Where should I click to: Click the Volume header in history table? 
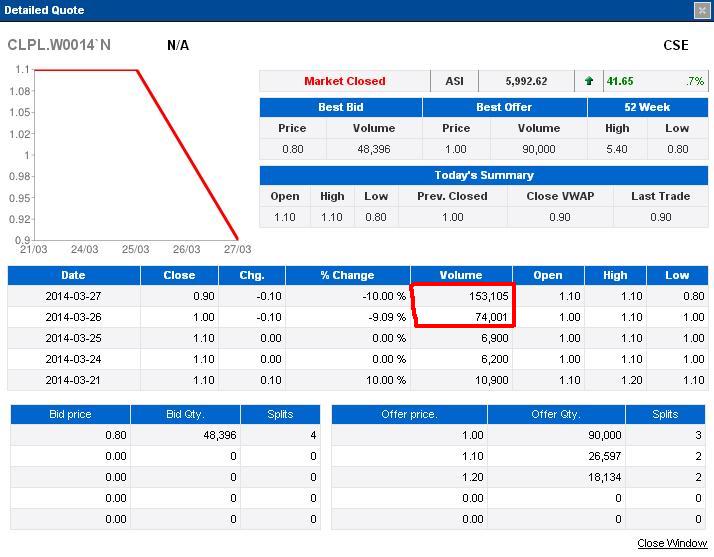click(x=461, y=275)
